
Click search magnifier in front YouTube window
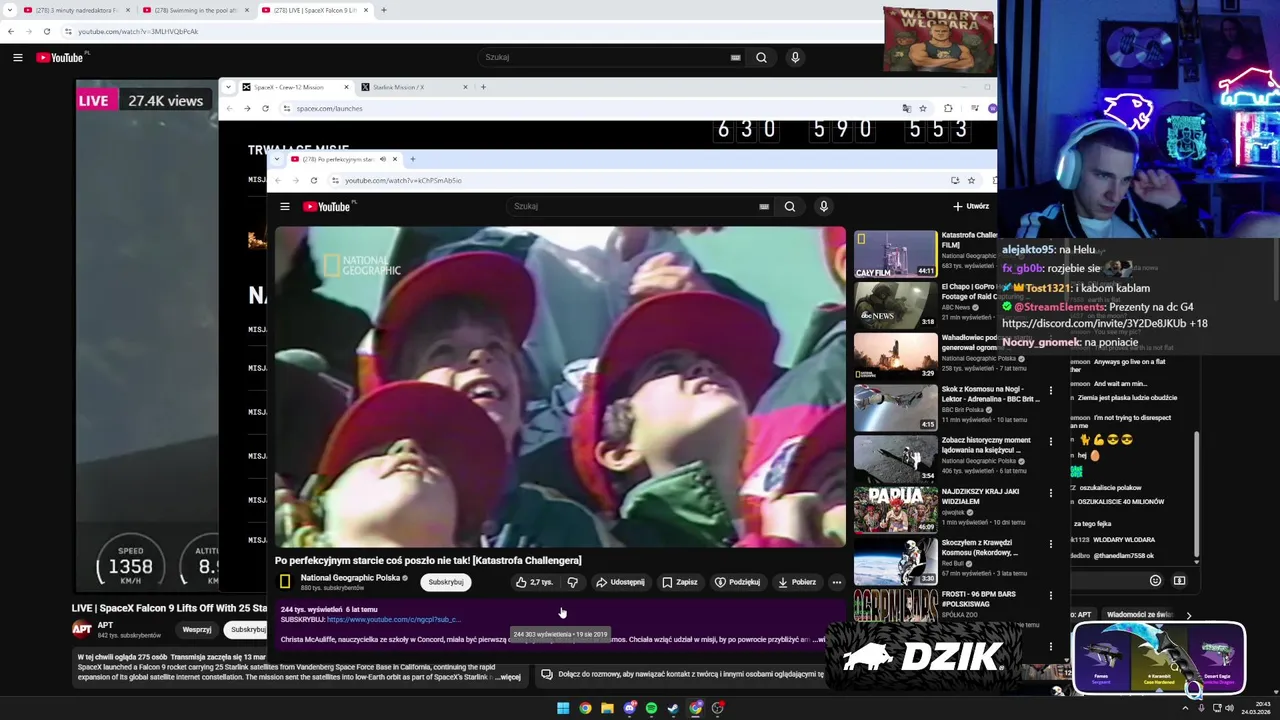point(790,206)
